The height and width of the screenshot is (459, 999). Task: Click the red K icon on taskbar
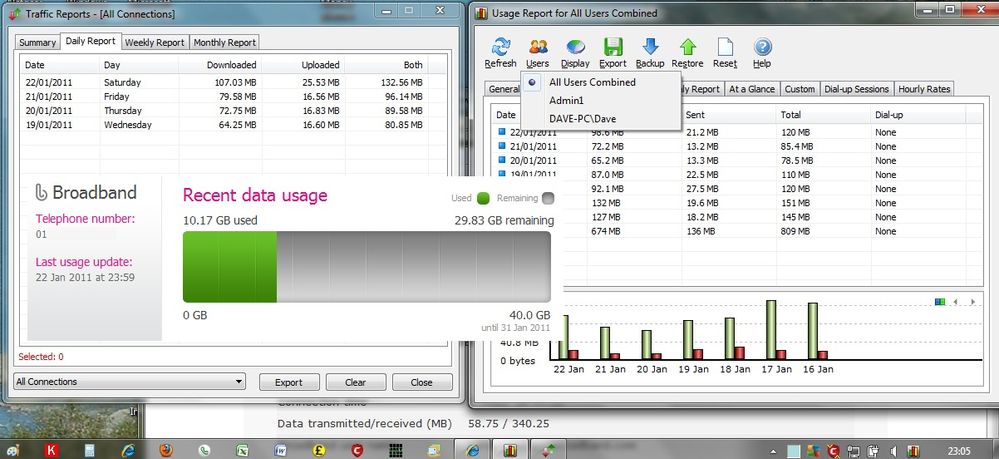(51, 449)
